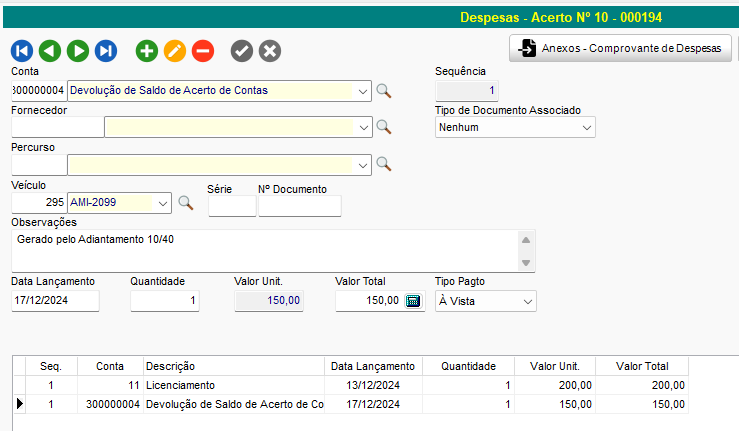Viewport: 739px width, 431px height.
Task: Click Data Lançamento date field
Action: coord(55,301)
